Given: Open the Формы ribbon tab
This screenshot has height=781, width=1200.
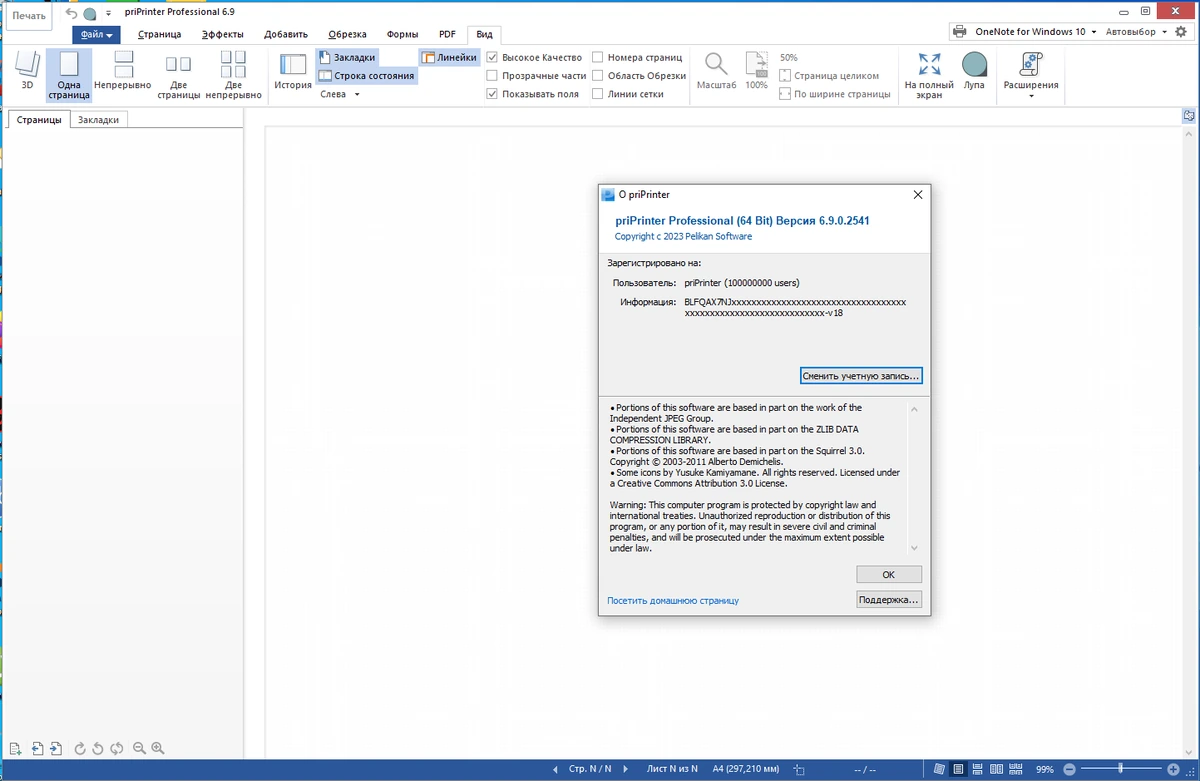Looking at the screenshot, I should pyautogui.click(x=403, y=34).
